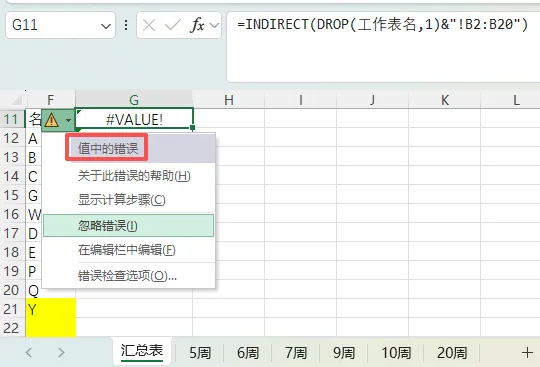The image size is (540, 367).
Task: Click cell containing letter D
Action: [x=33, y=233]
